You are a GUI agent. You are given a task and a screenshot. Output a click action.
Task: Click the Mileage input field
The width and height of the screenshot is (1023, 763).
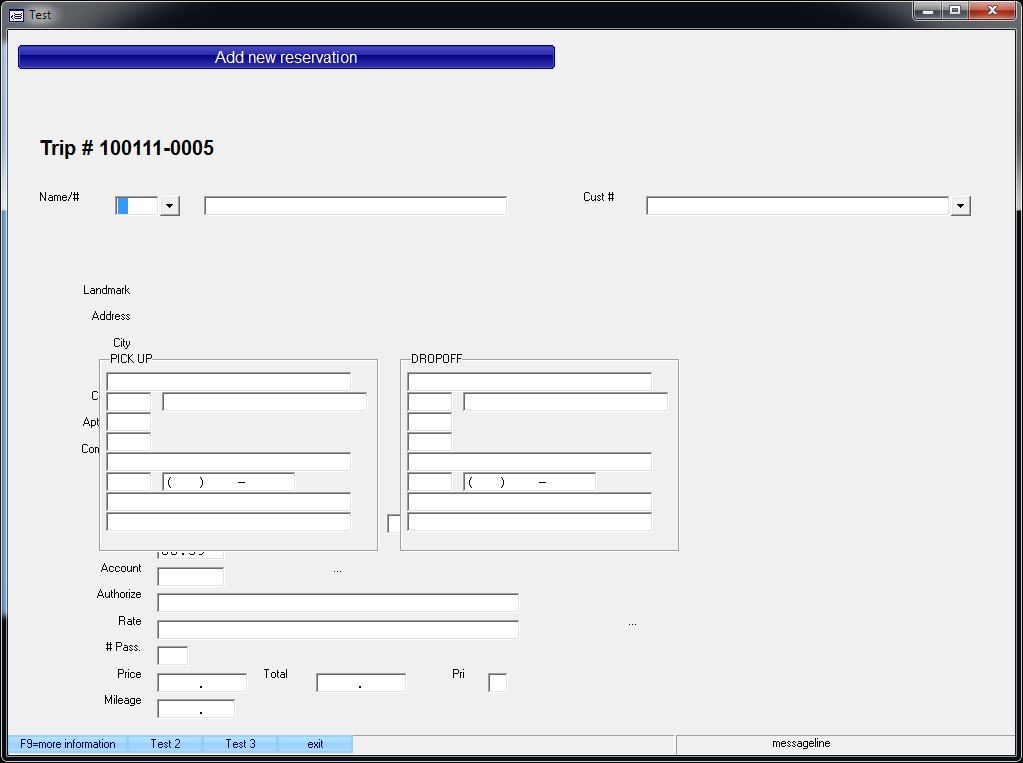point(196,709)
